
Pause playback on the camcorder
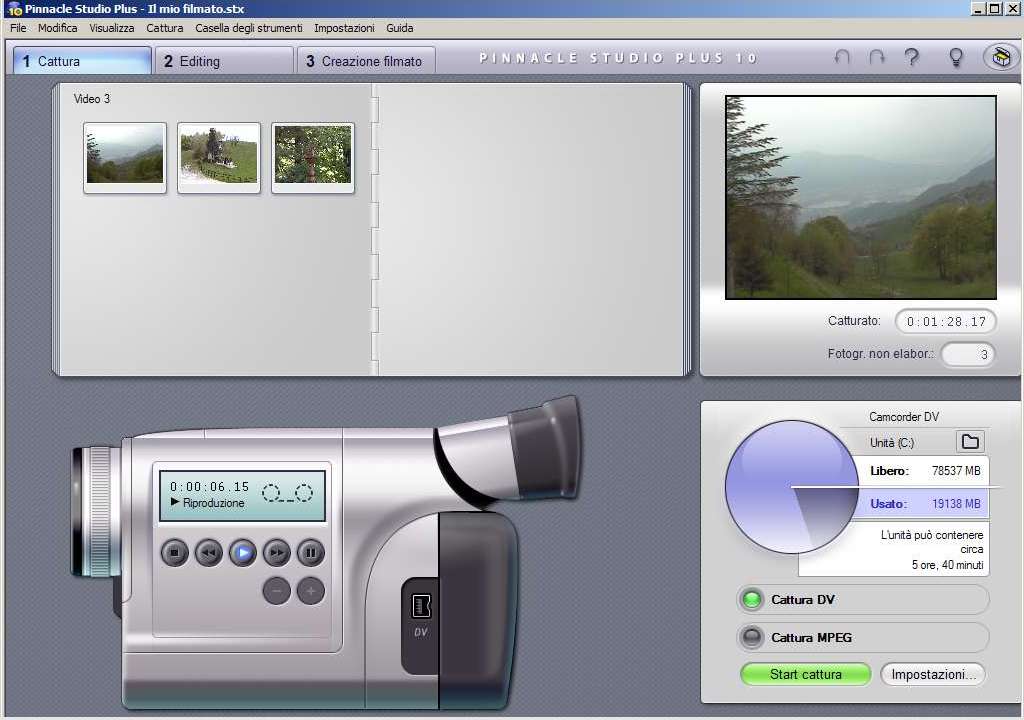311,552
